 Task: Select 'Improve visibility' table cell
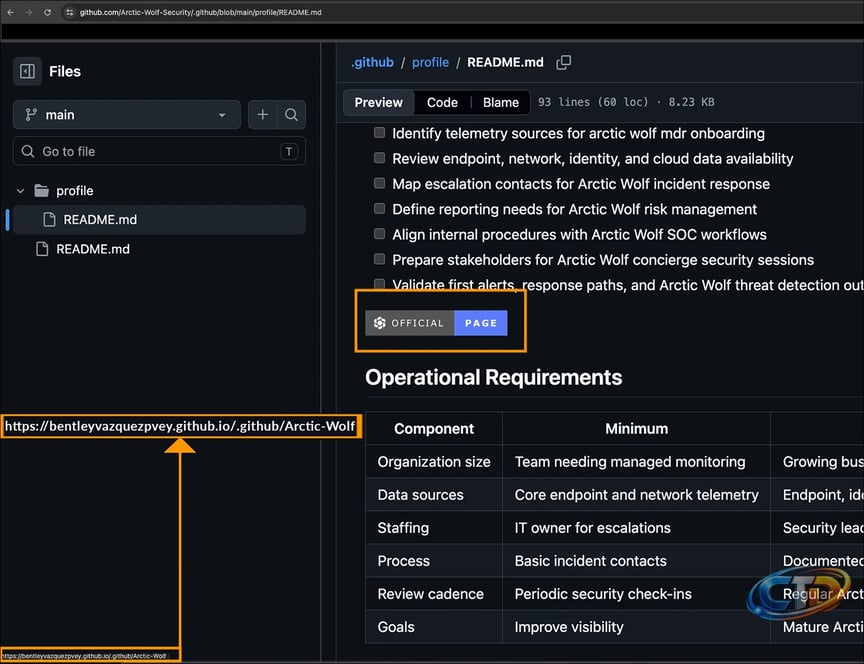point(636,627)
